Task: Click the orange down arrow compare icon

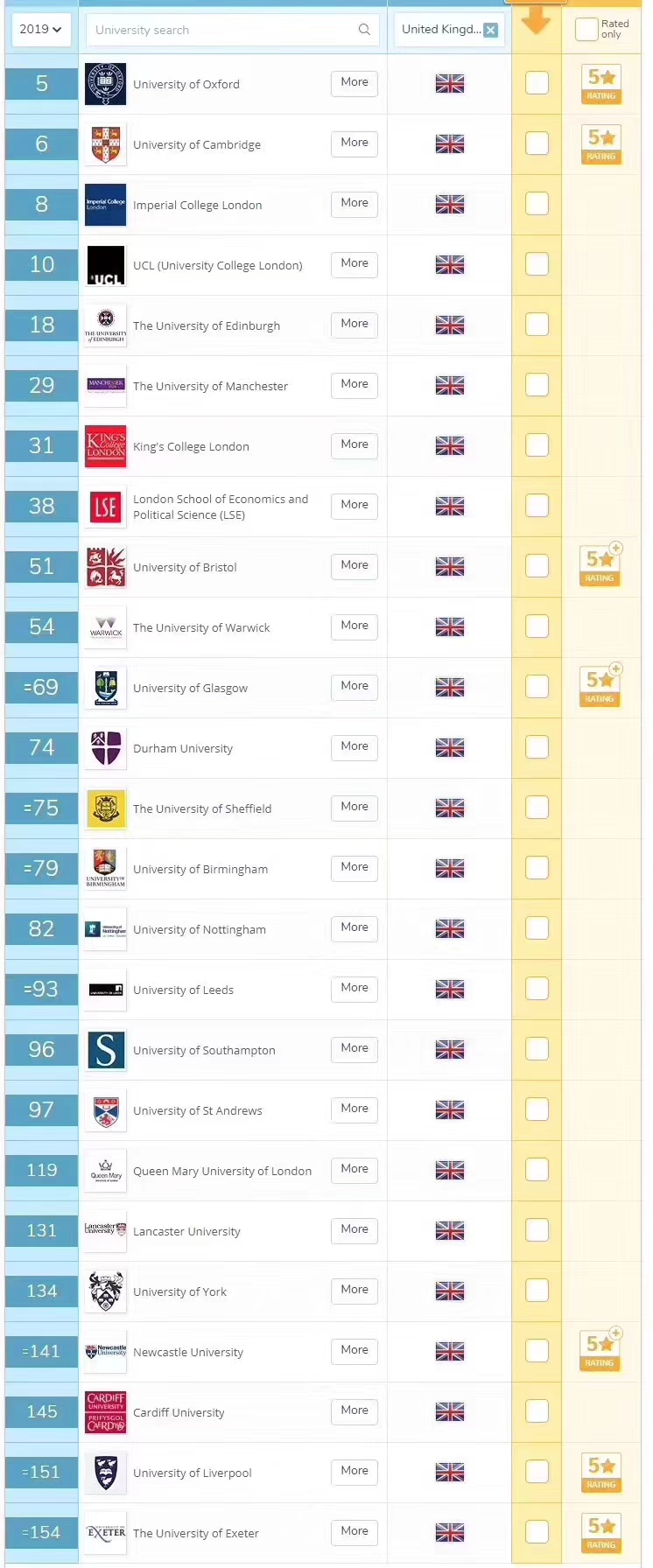Action: [x=536, y=19]
